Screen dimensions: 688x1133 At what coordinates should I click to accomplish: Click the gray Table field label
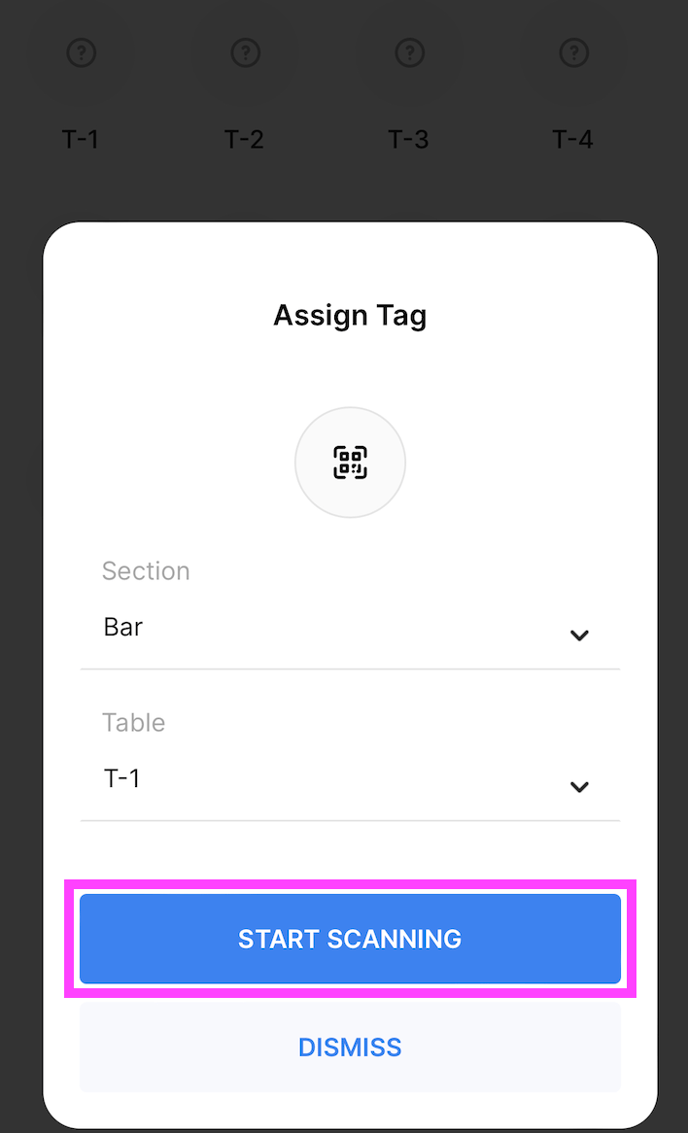[134, 722]
